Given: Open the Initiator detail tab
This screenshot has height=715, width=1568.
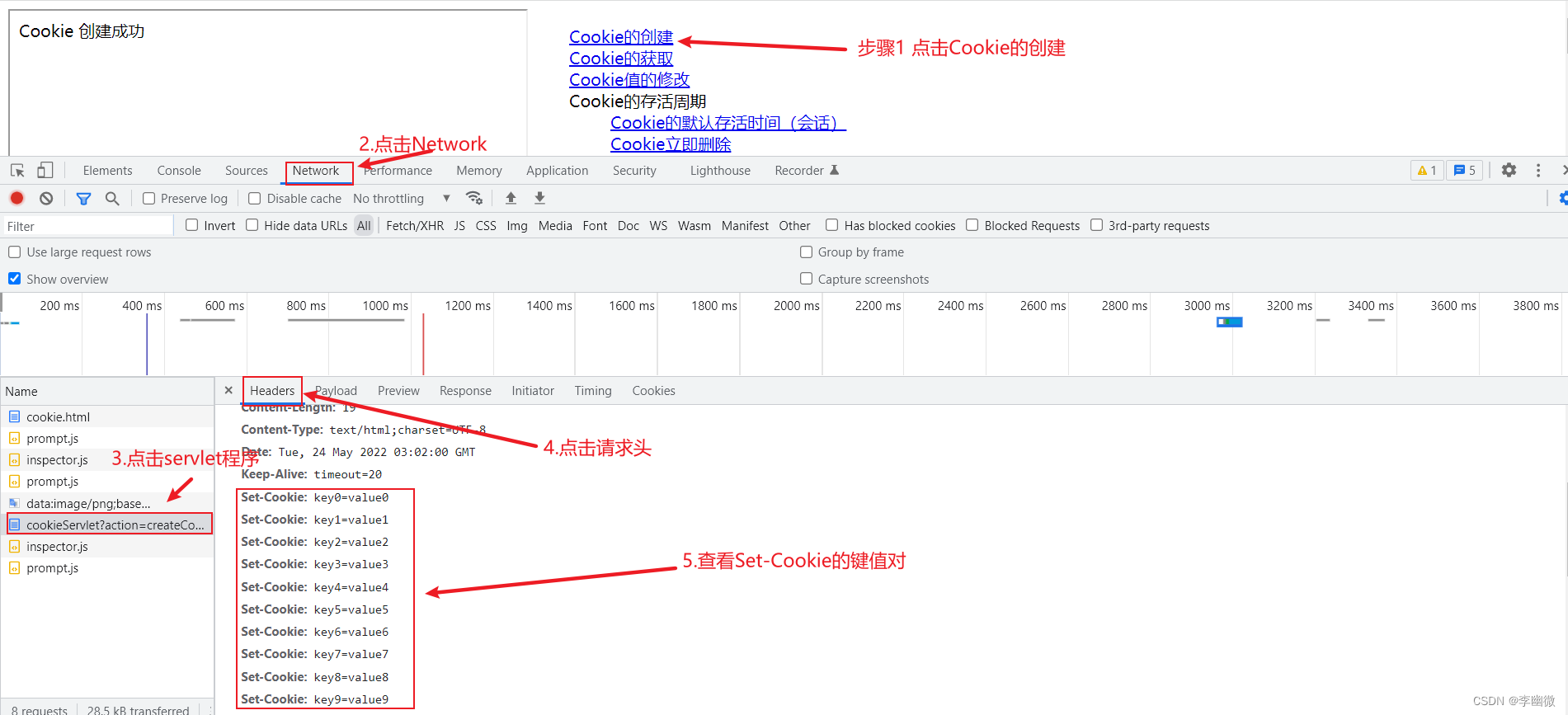Looking at the screenshot, I should click(533, 391).
